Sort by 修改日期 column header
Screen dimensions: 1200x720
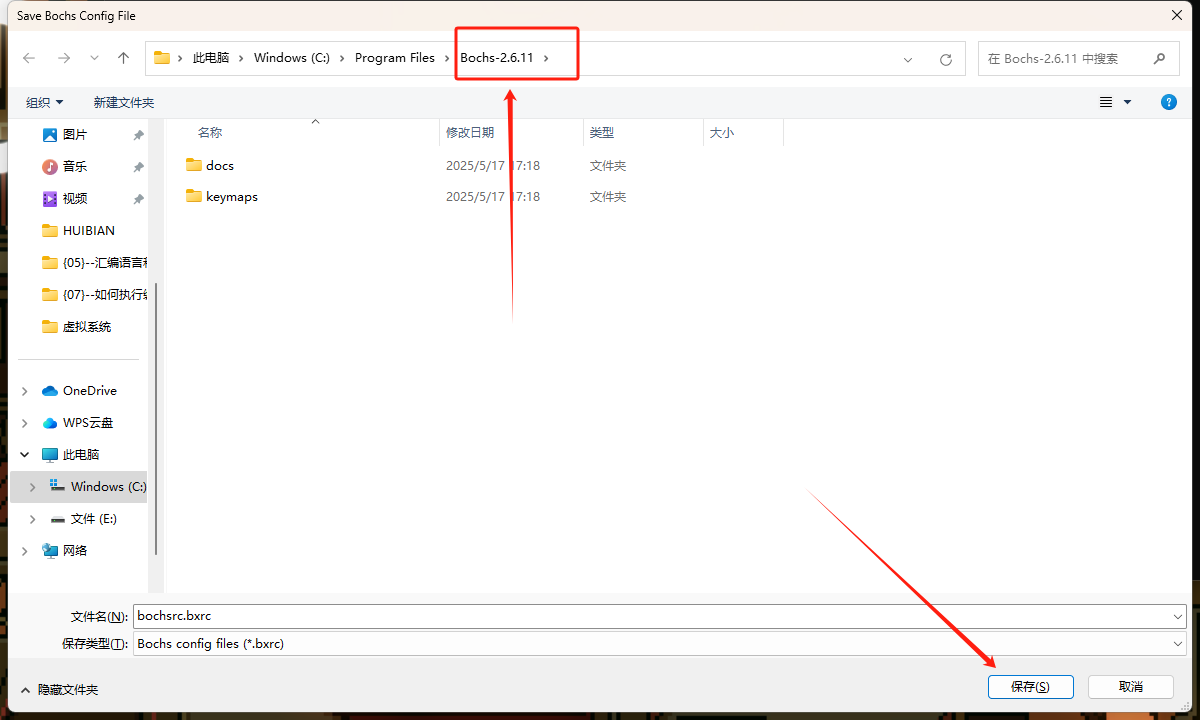[470, 132]
